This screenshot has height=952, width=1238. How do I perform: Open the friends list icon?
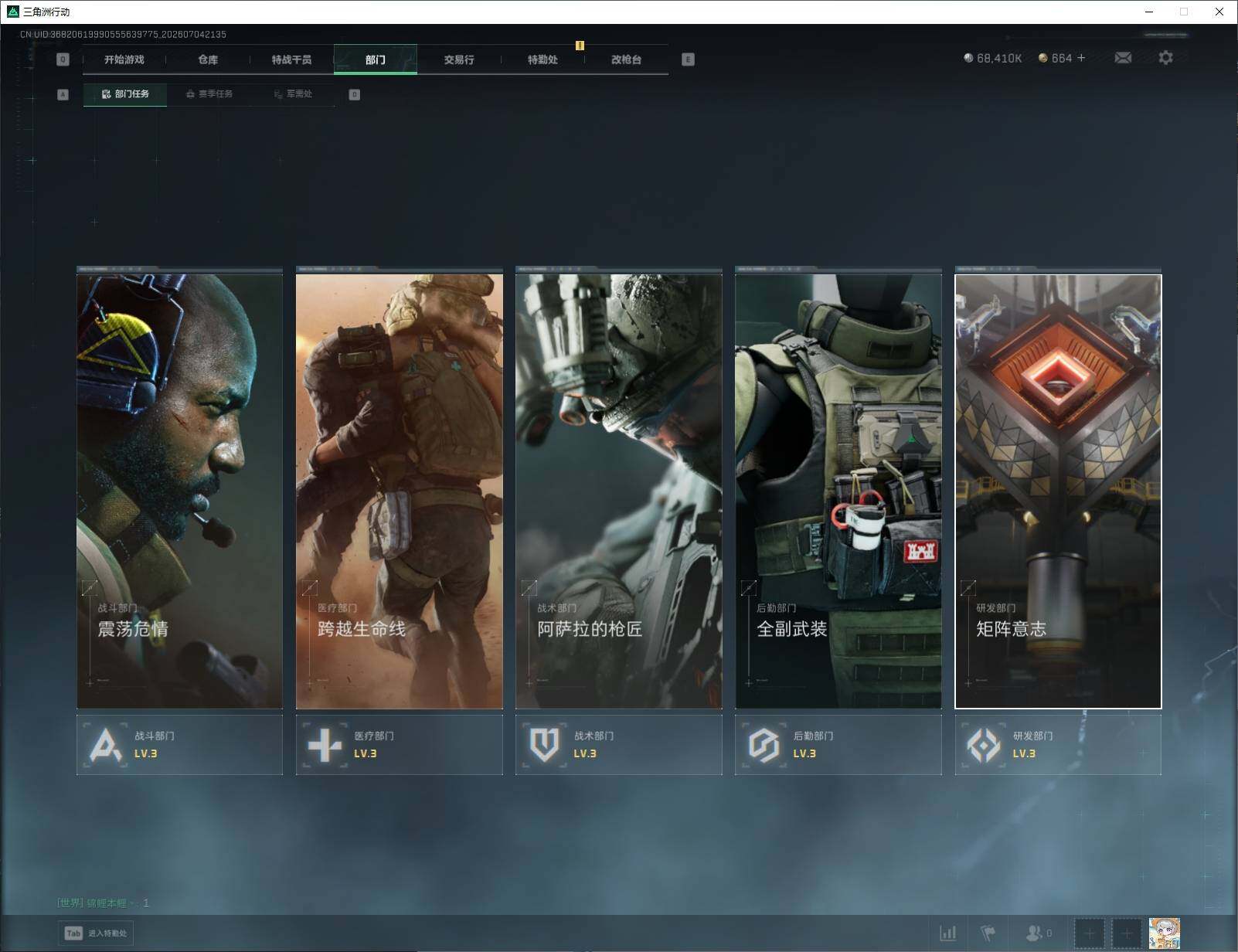[x=1038, y=933]
